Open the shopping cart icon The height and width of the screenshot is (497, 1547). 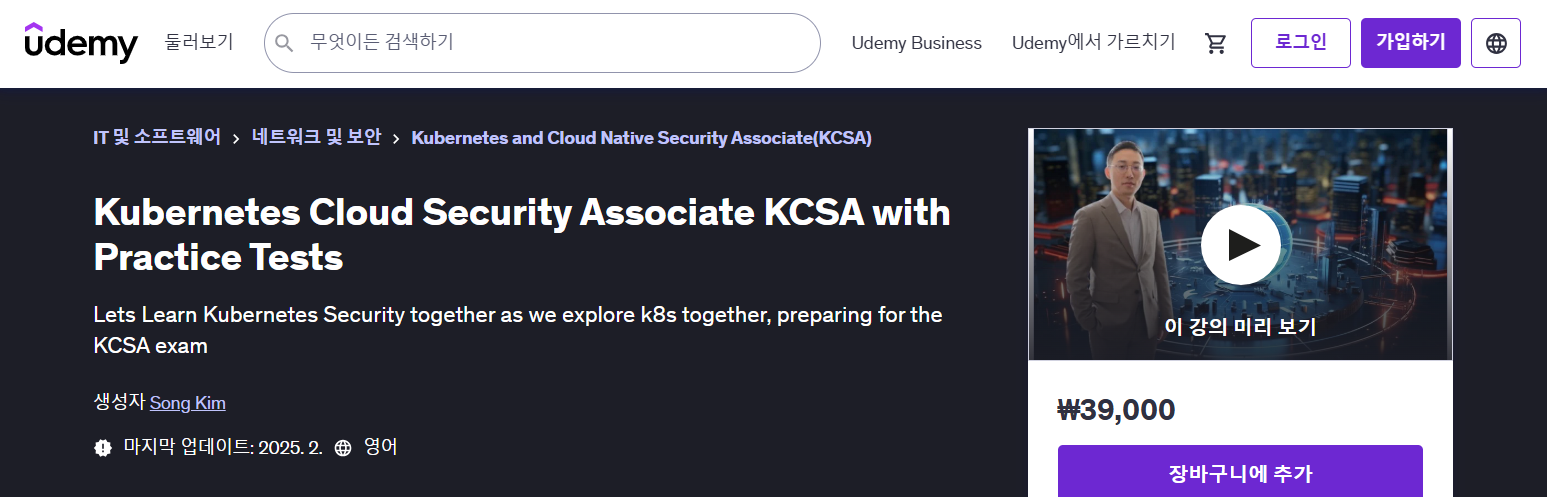pyautogui.click(x=1216, y=43)
